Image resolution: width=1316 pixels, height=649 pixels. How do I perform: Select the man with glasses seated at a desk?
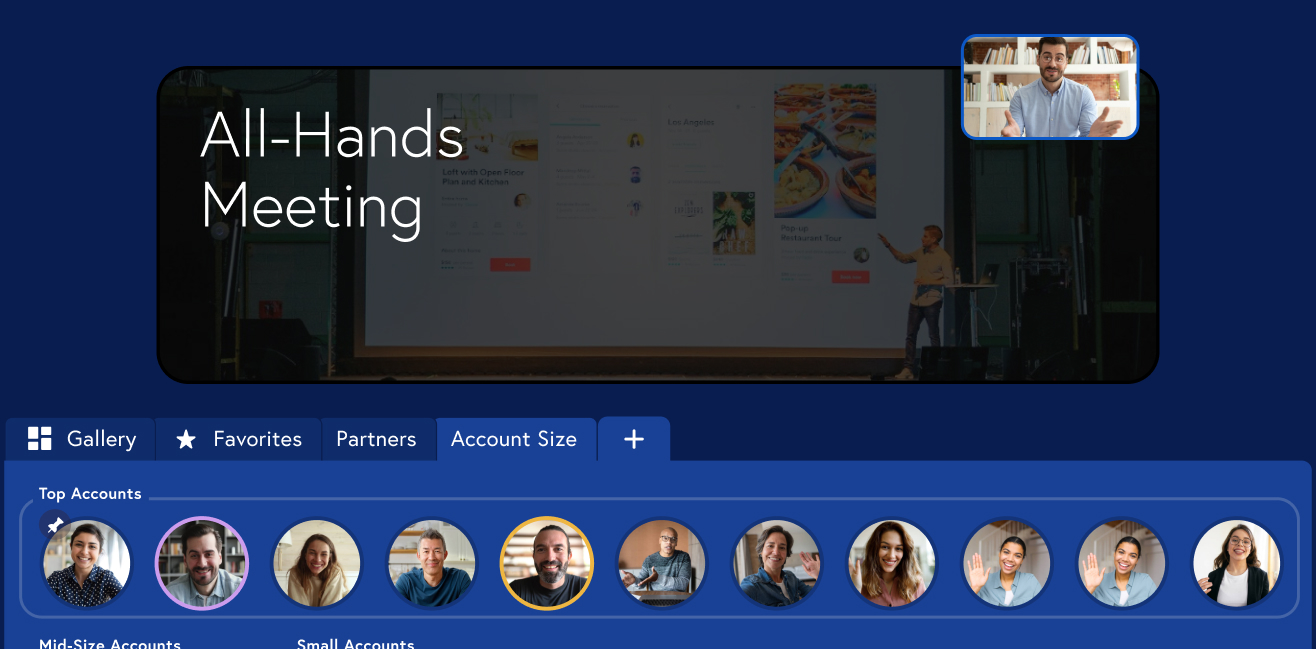662,563
